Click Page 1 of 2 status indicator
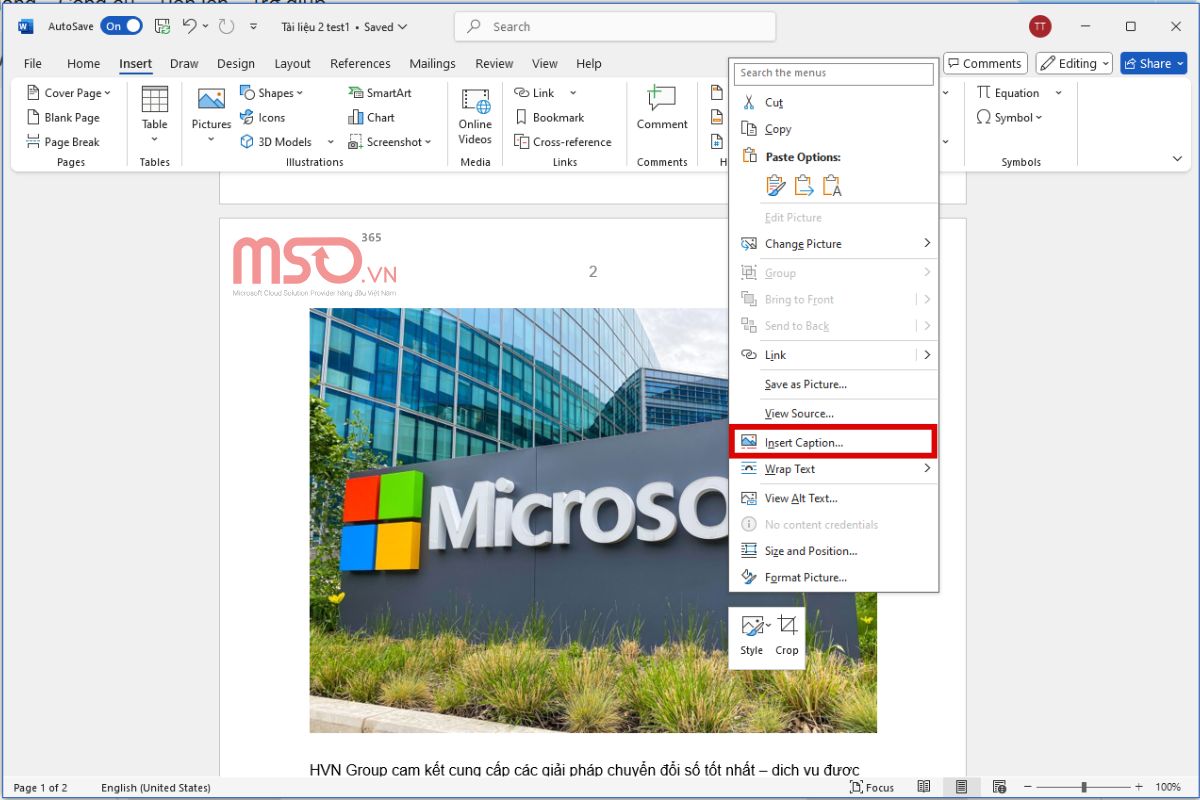1200x800 pixels. point(40,788)
